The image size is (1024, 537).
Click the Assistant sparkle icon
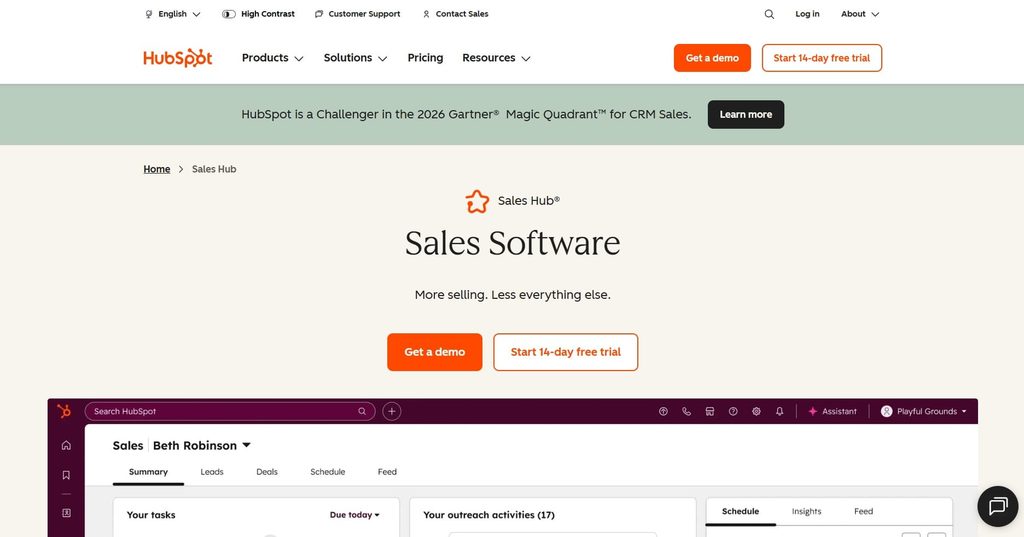812,411
